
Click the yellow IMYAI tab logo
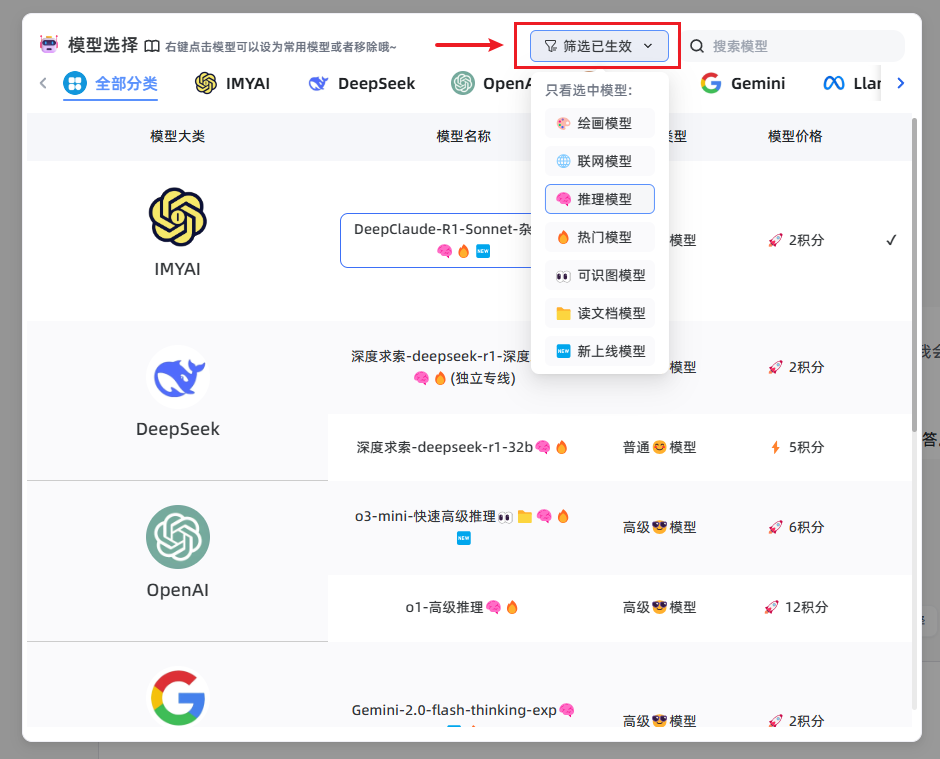tap(206, 83)
